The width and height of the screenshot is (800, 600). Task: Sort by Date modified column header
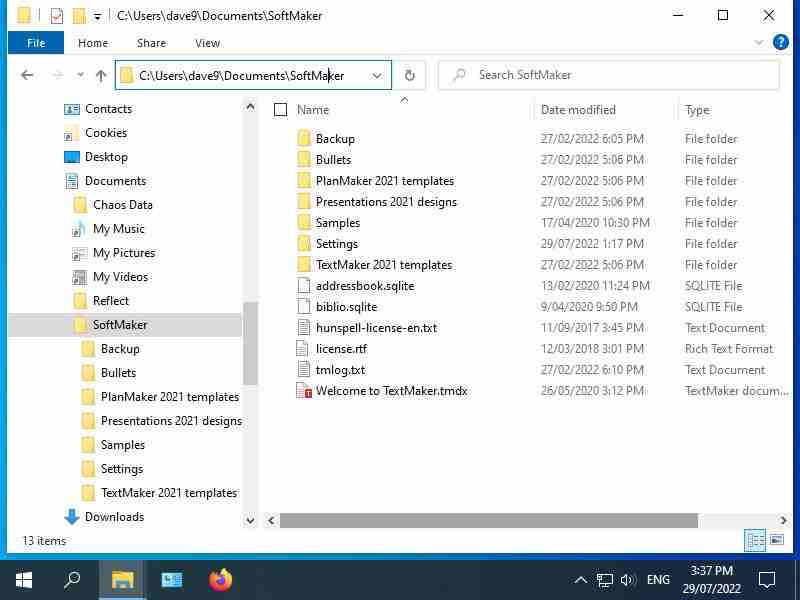point(578,110)
